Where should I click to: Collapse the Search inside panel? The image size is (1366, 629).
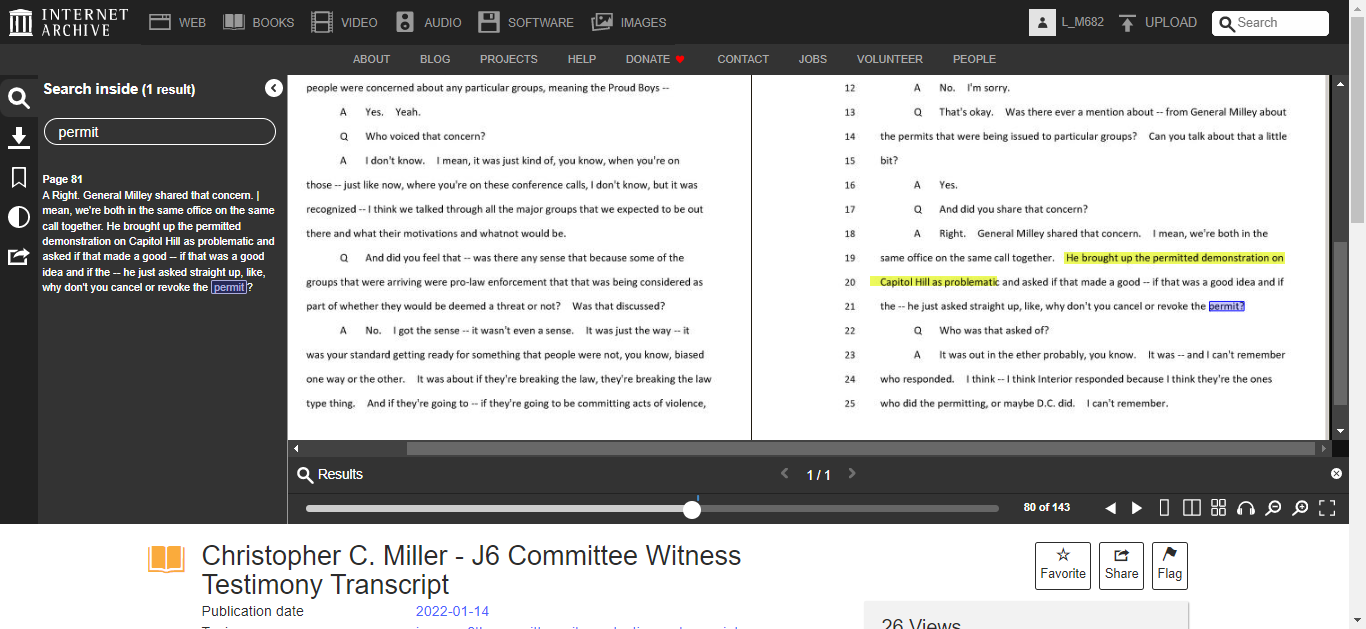point(274,88)
